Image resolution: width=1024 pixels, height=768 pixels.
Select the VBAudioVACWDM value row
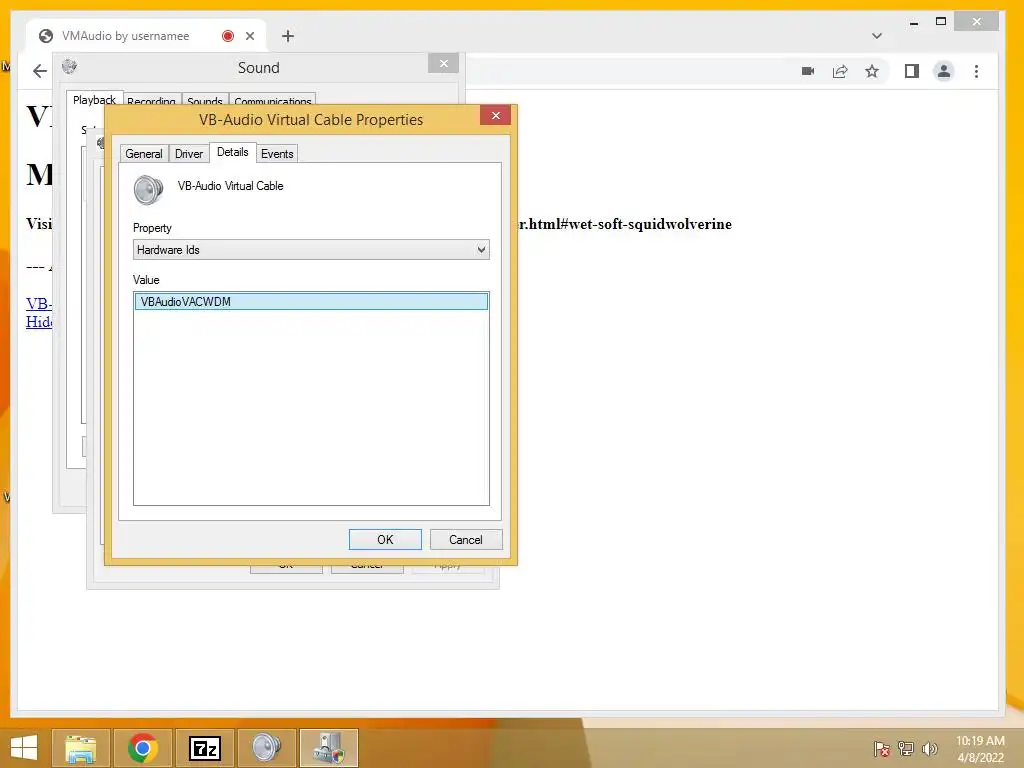coord(311,301)
